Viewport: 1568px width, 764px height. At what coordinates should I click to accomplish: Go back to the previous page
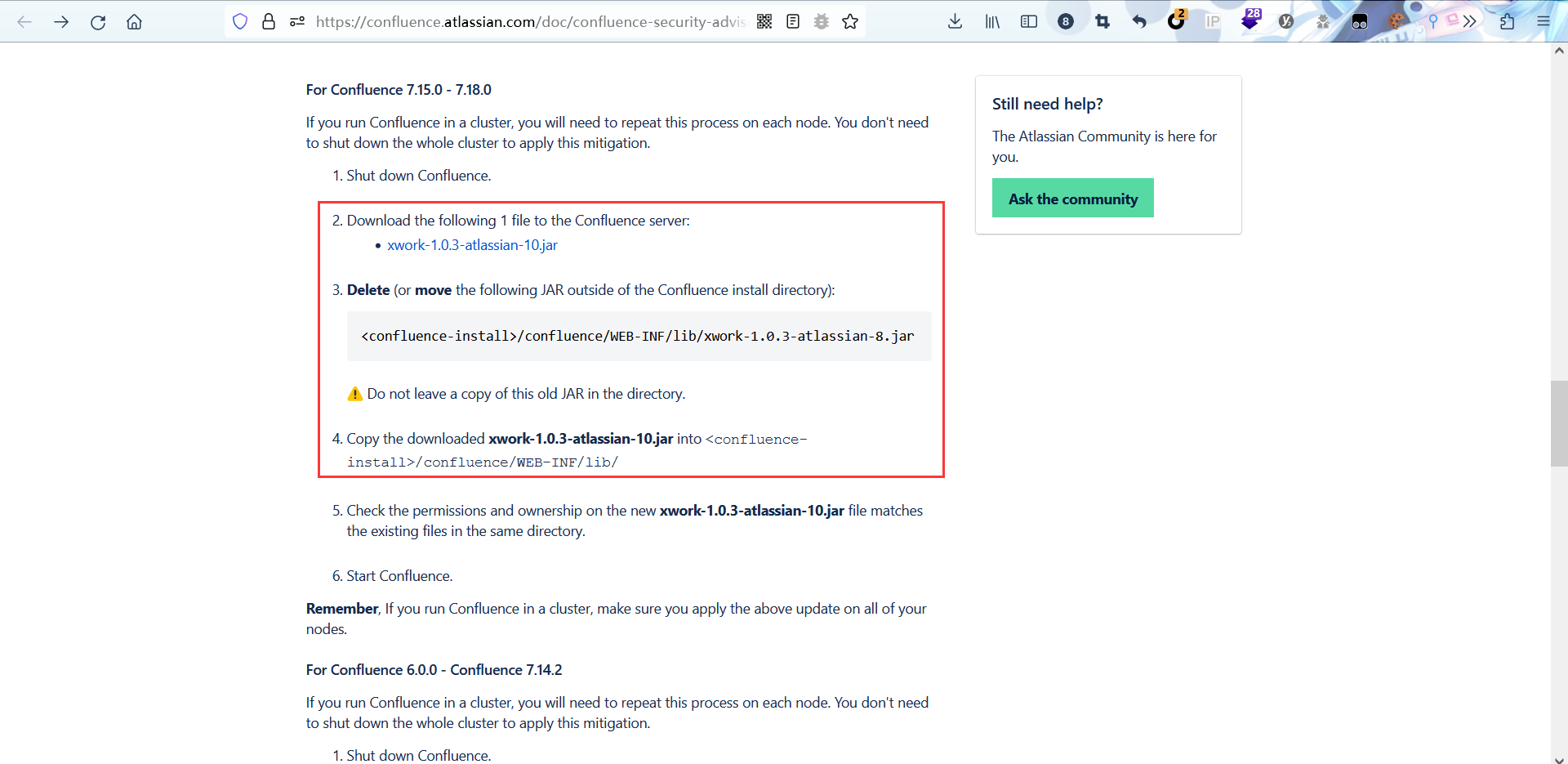pyautogui.click(x=24, y=22)
